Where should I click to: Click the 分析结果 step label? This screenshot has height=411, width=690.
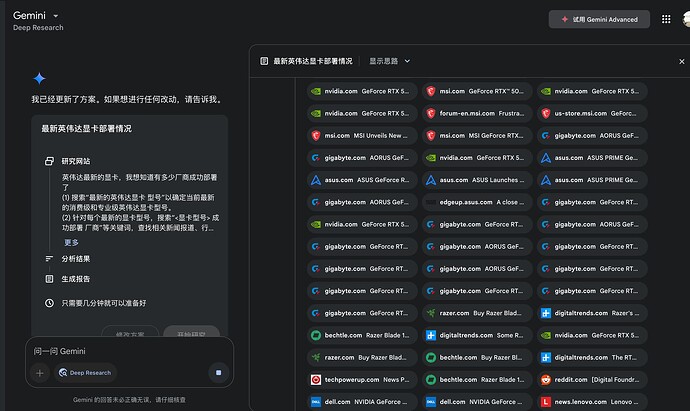[x=76, y=259]
